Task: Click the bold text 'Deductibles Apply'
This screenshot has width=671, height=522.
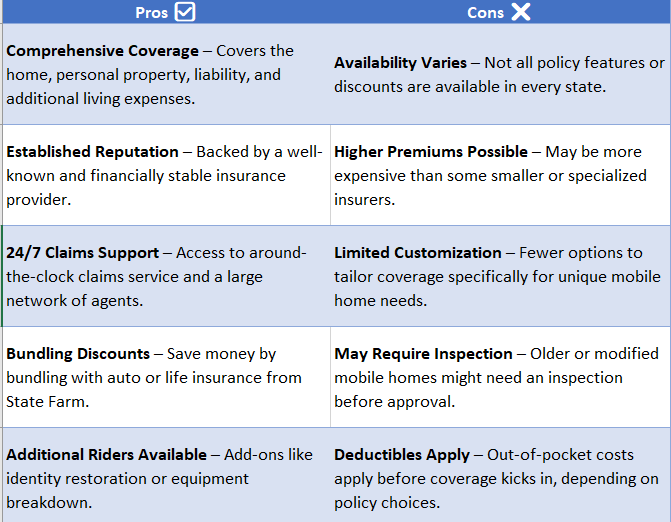Action: (x=402, y=455)
